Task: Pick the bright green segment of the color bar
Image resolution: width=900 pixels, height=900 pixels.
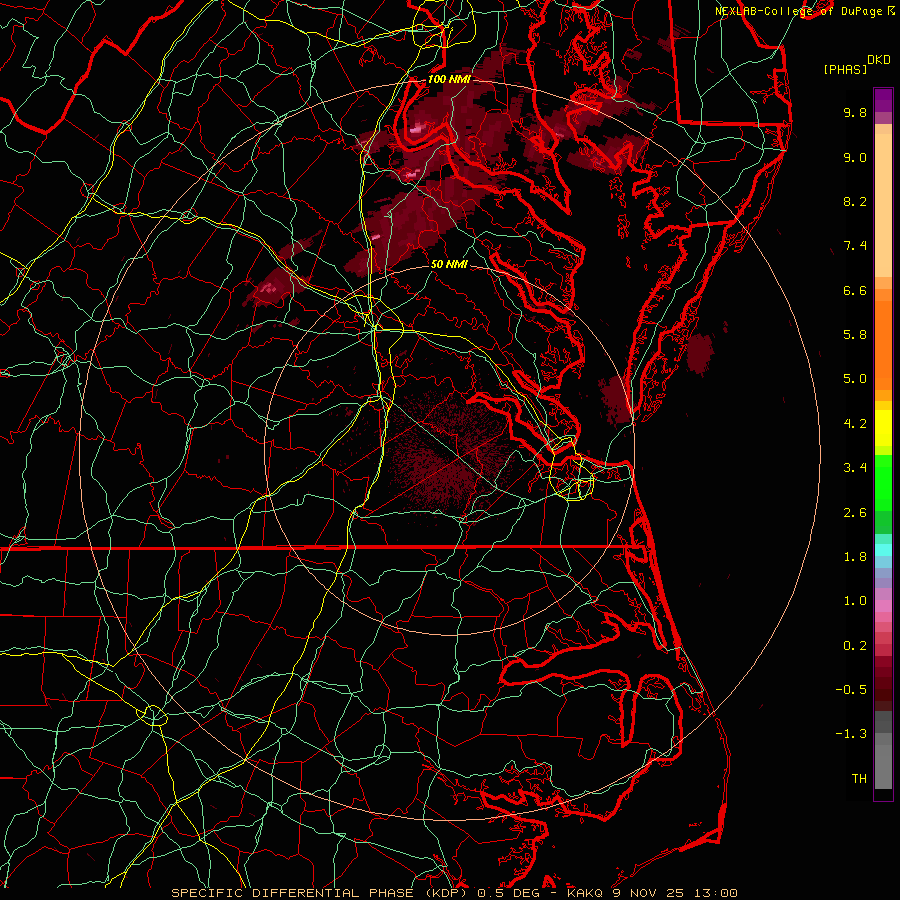Action: point(883,482)
